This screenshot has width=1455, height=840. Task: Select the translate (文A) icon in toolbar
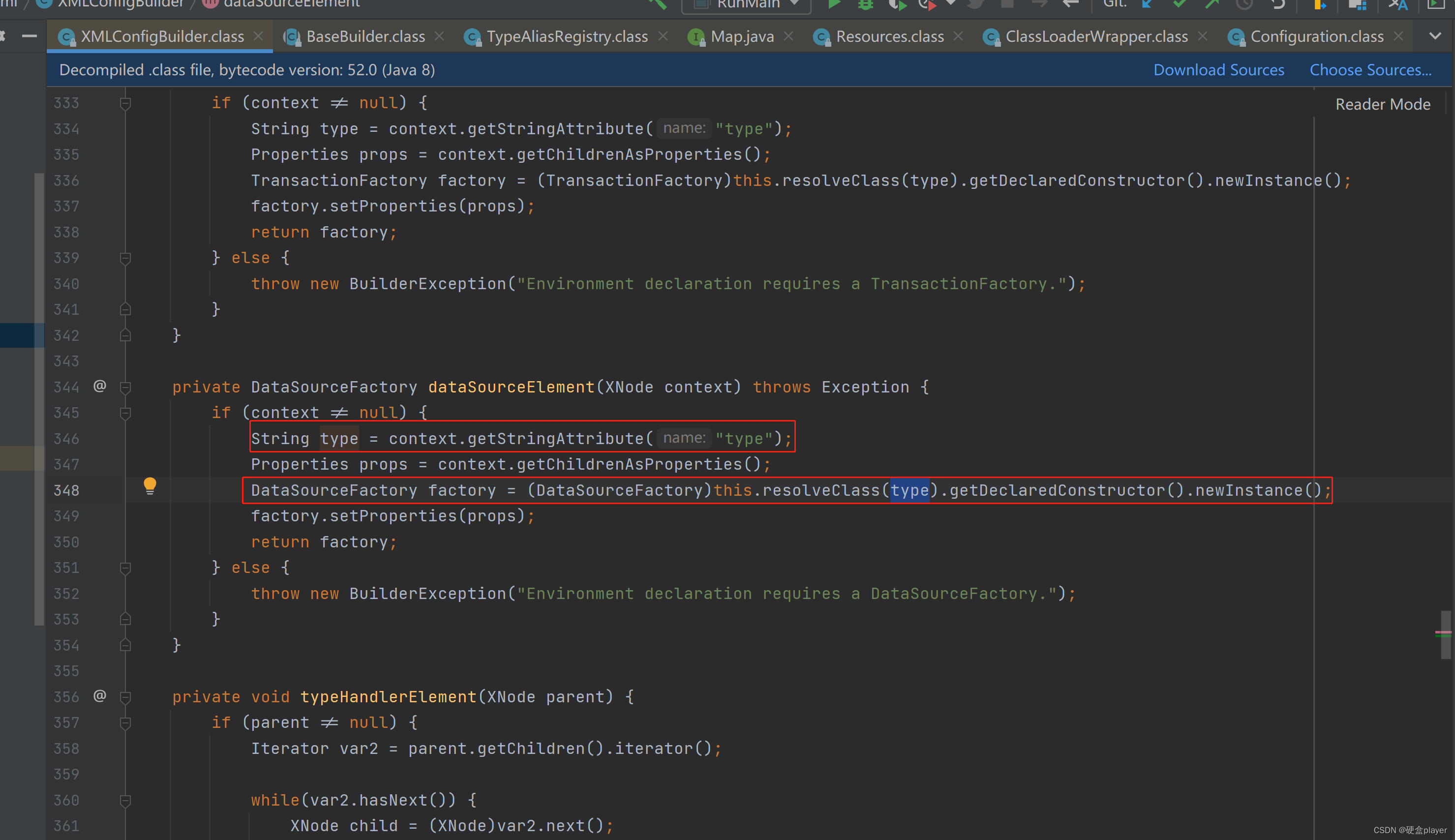point(1398,6)
